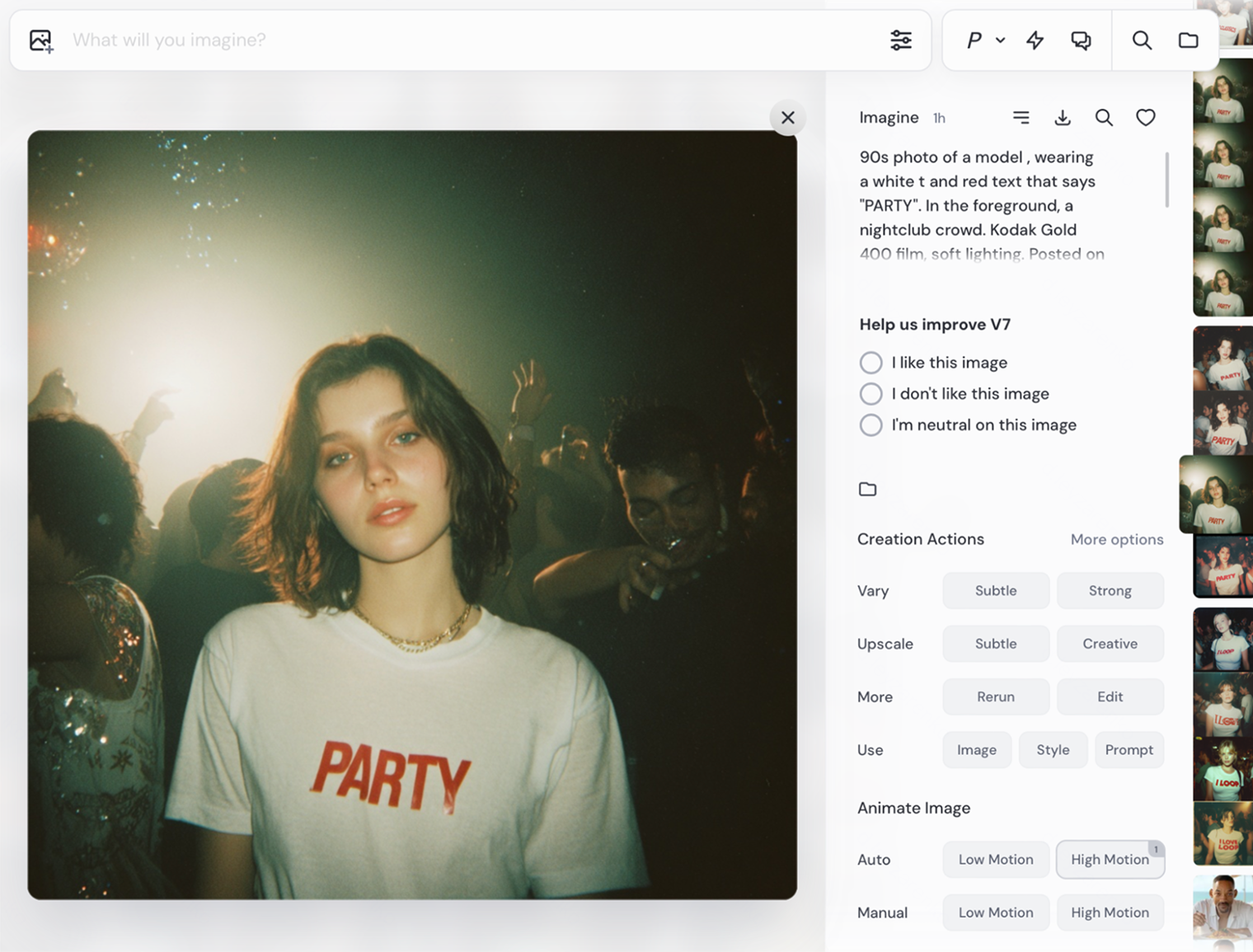Select the highlighted current thumbnail in sidebar
Screen dimensions: 1253x952
1217,495
